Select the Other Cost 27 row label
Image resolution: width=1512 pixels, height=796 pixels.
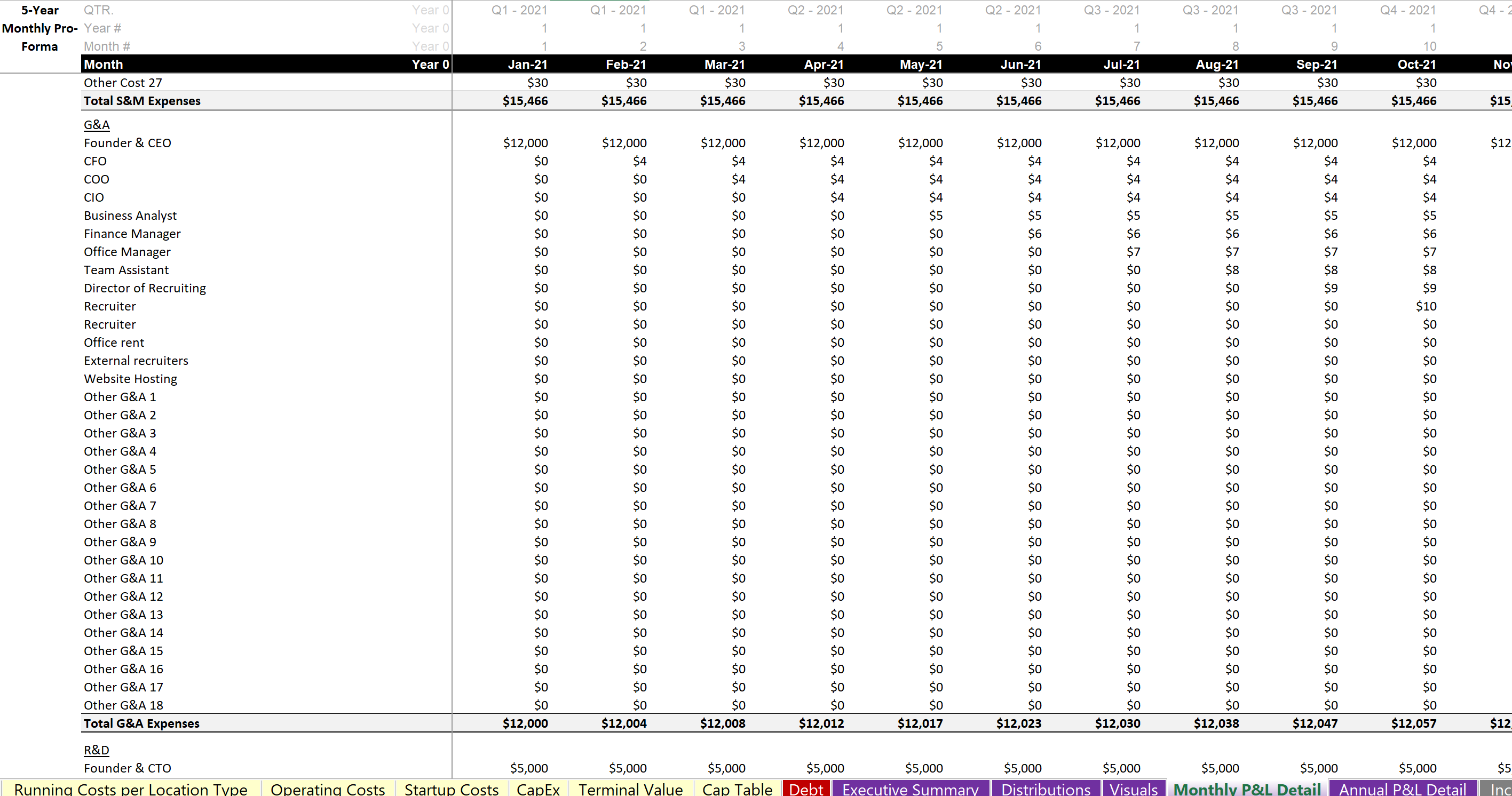[x=123, y=83]
